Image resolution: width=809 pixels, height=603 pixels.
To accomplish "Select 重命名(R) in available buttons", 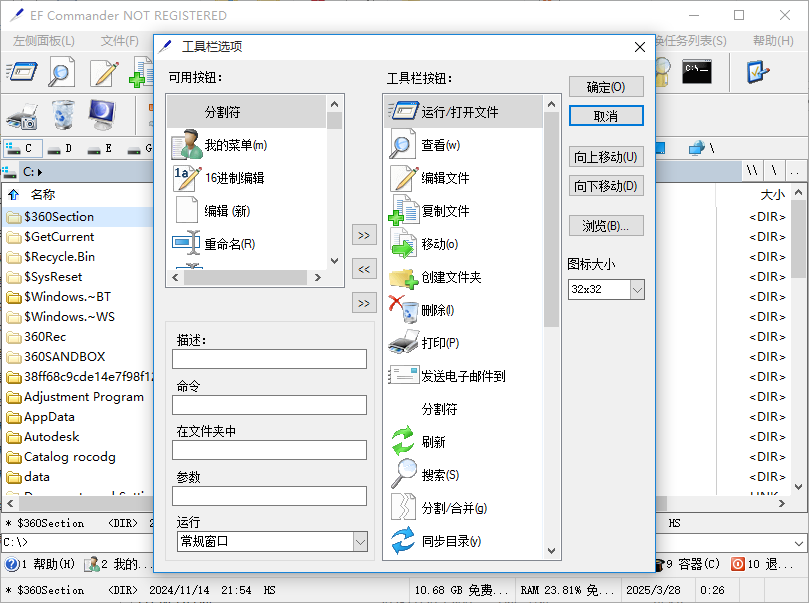I will (247, 244).
